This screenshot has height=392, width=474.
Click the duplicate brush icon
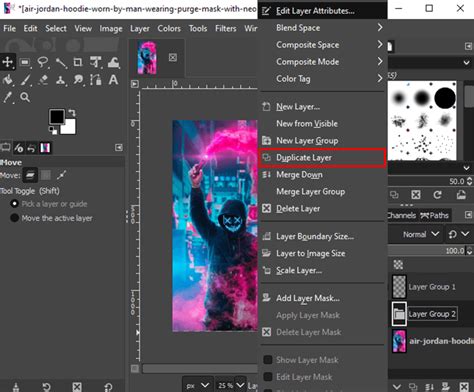(x=394, y=195)
